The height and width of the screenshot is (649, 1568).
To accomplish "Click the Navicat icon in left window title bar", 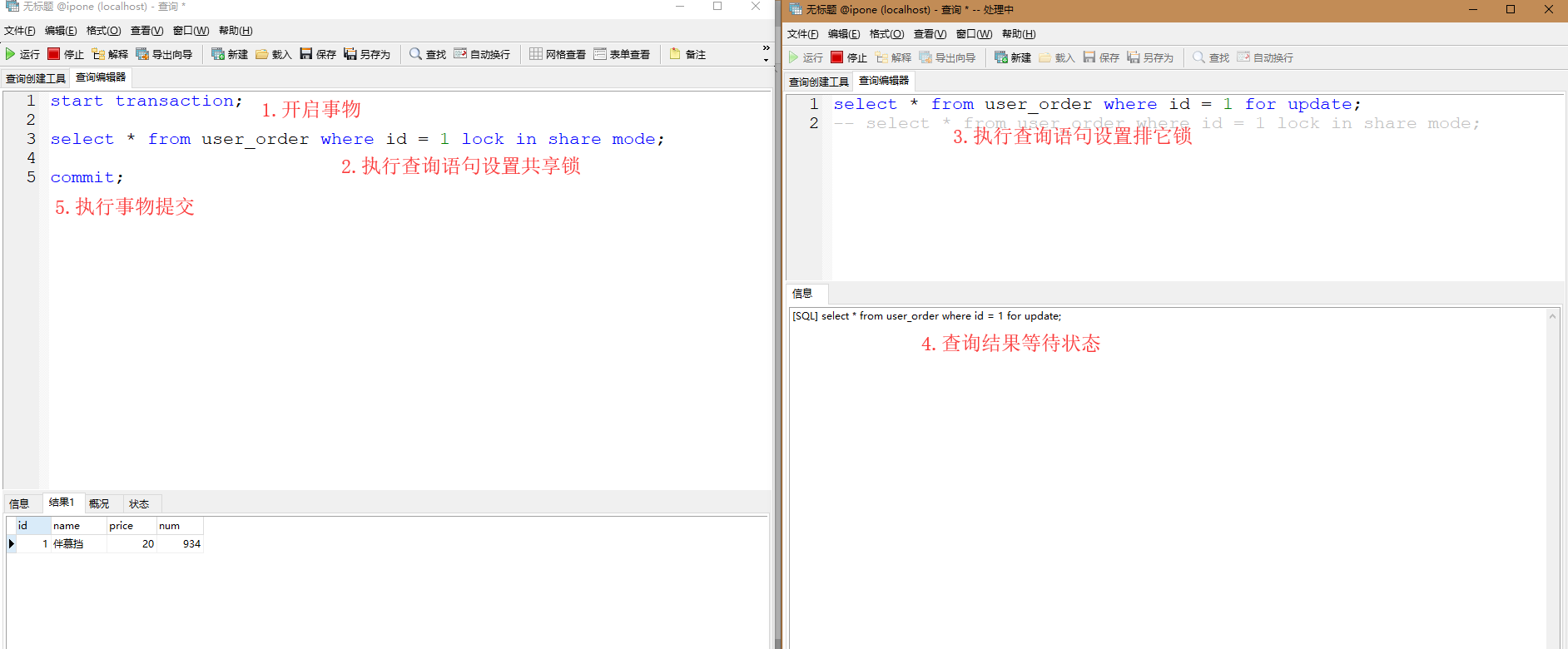I will coord(12,6).
